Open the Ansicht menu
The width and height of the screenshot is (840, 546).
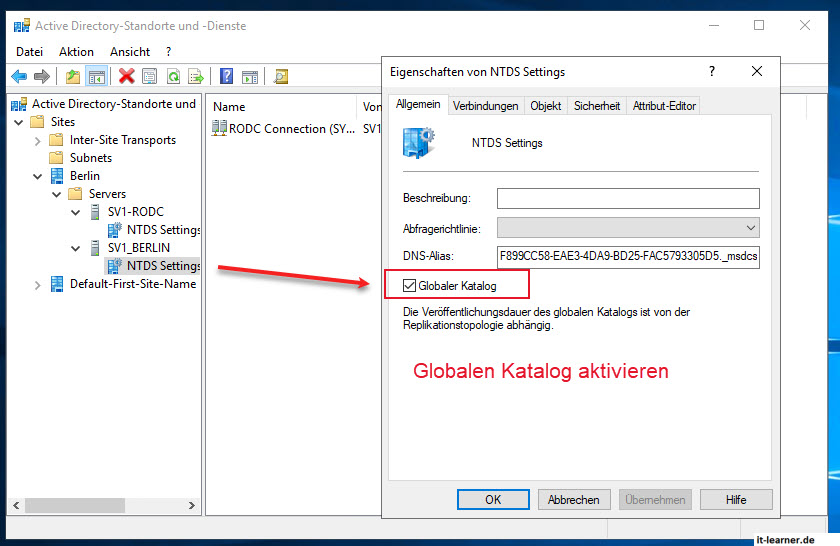130,52
